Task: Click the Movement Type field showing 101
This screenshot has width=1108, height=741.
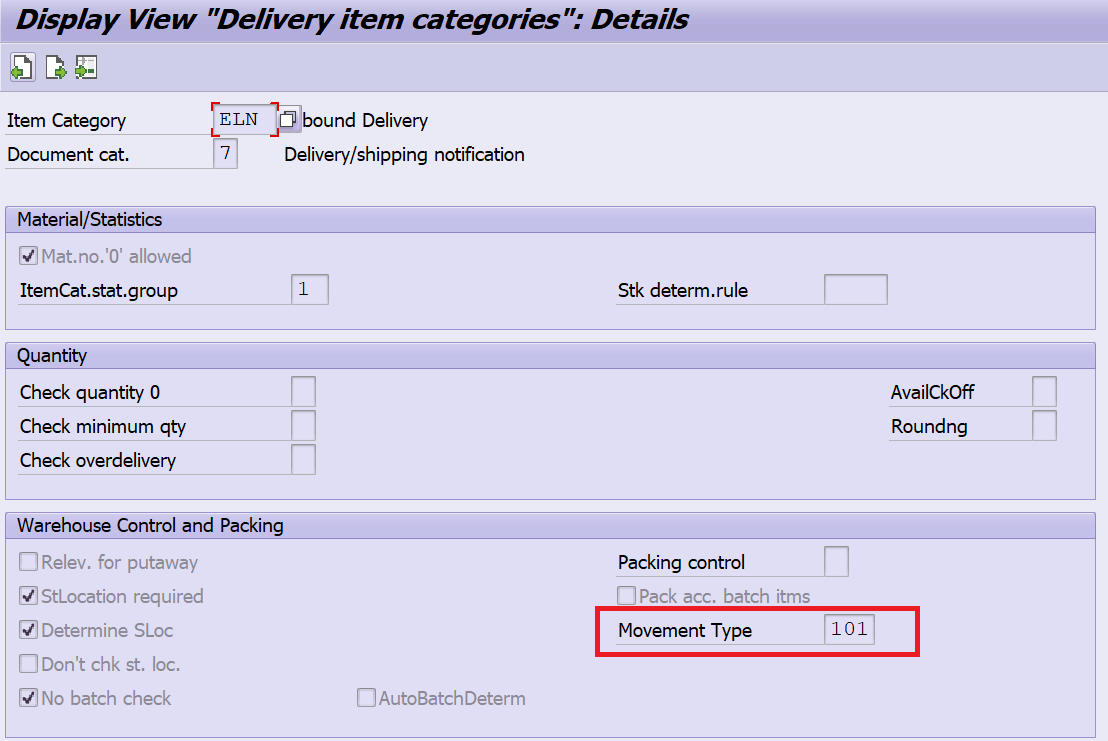Action: coord(849,630)
